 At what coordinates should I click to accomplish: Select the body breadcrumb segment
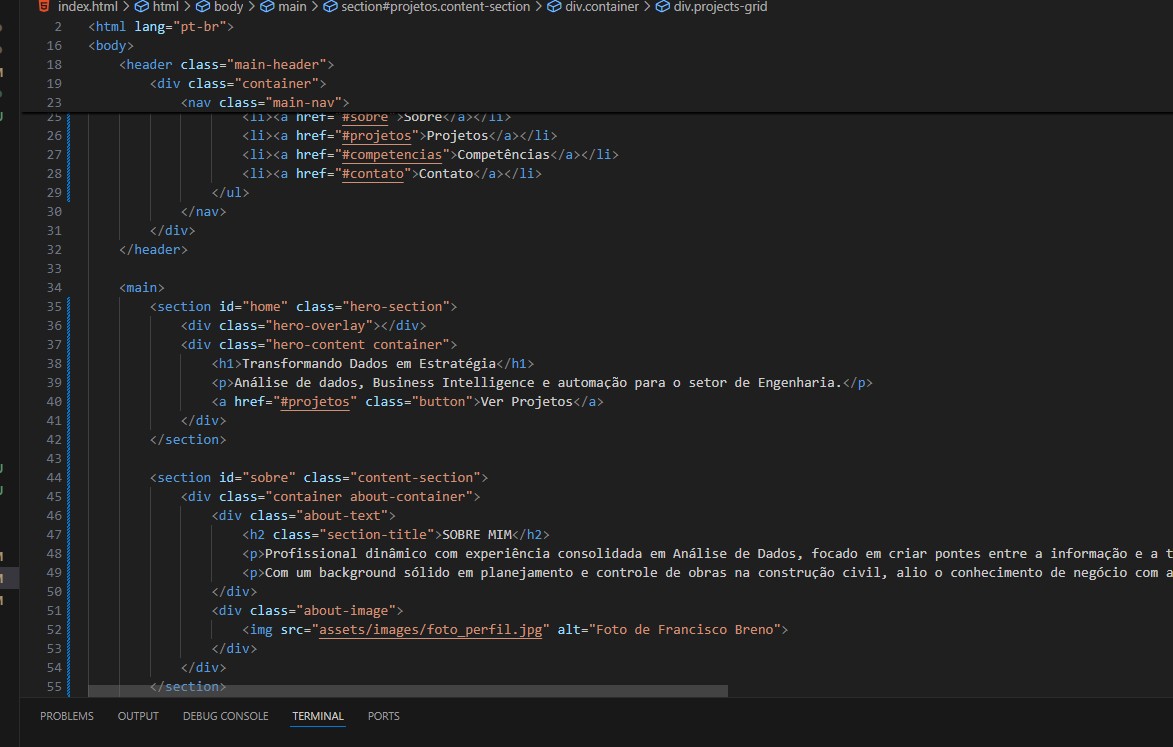pyautogui.click(x=228, y=7)
